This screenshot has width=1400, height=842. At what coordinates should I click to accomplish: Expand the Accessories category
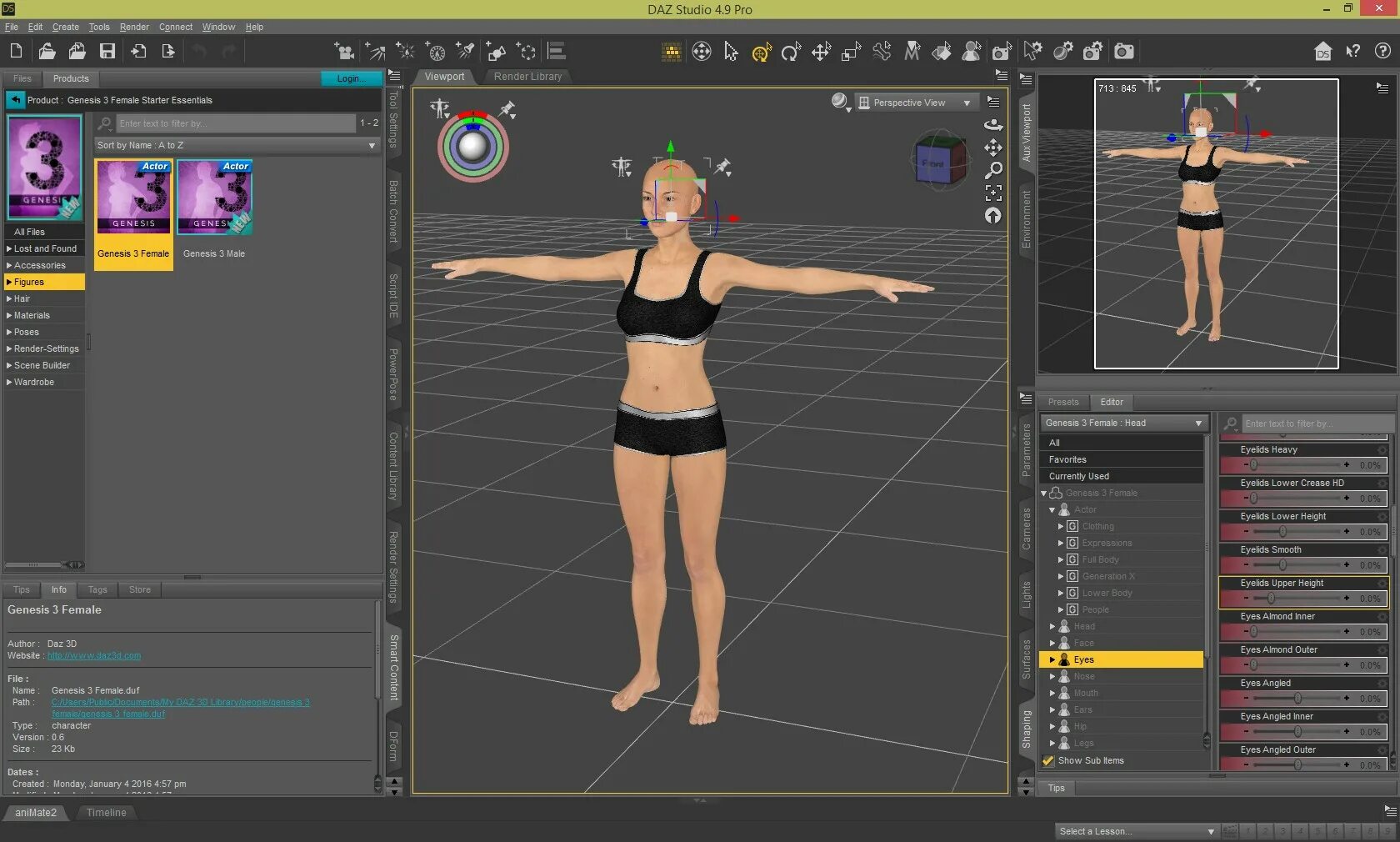9,265
